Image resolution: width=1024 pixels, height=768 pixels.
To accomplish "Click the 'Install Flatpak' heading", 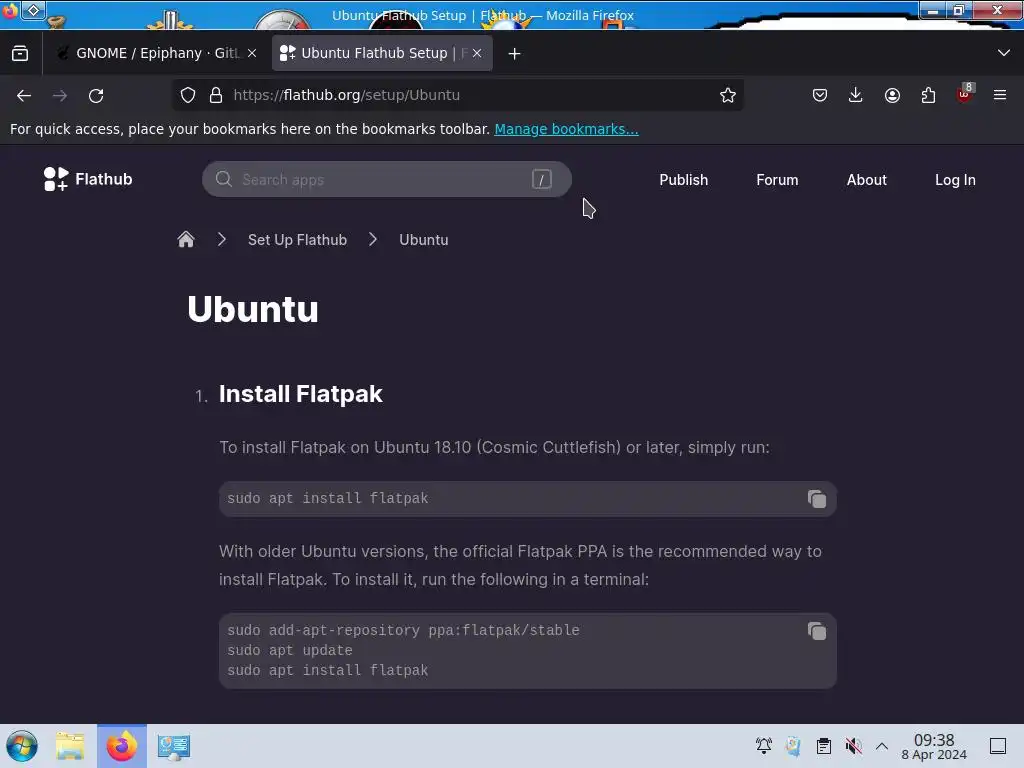I will coord(300,394).
